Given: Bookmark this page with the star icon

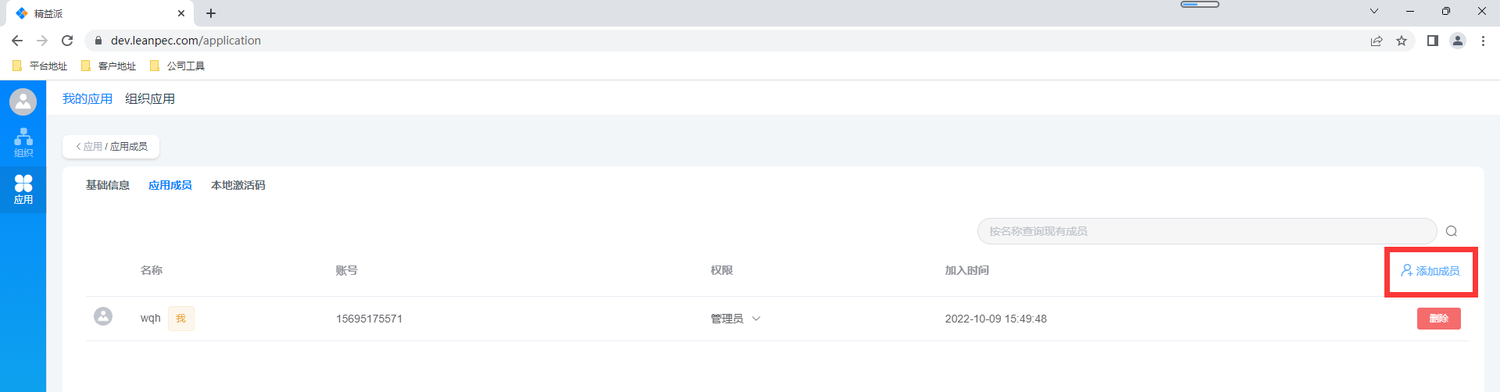Looking at the screenshot, I should tap(1402, 41).
